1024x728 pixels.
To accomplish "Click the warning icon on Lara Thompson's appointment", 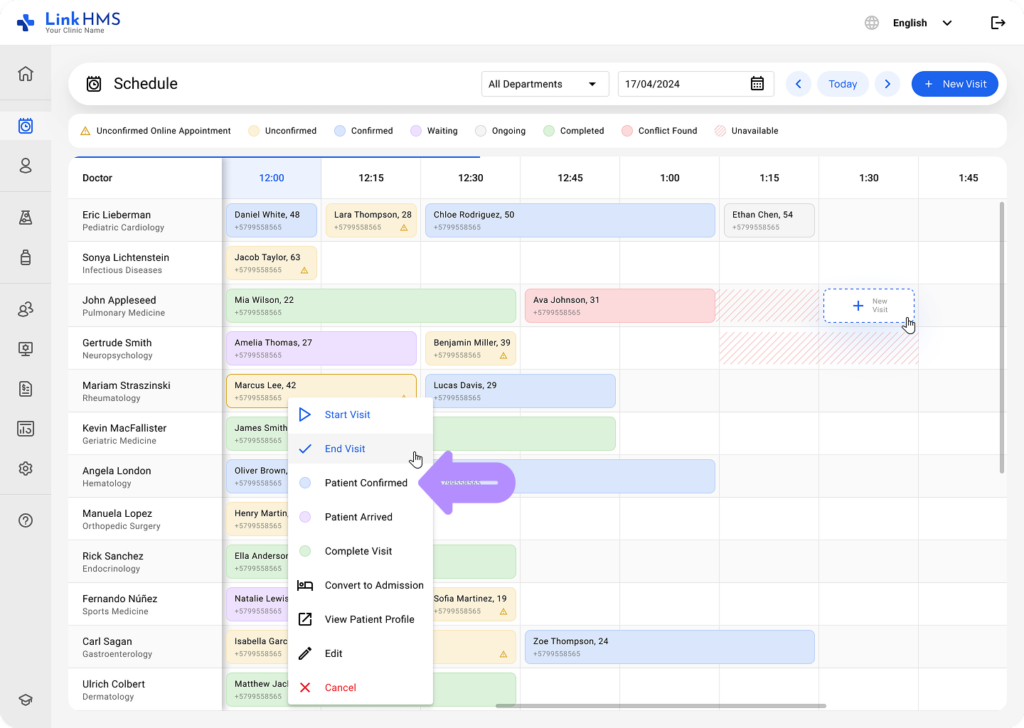I will pyautogui.click(x=404, y=228).
